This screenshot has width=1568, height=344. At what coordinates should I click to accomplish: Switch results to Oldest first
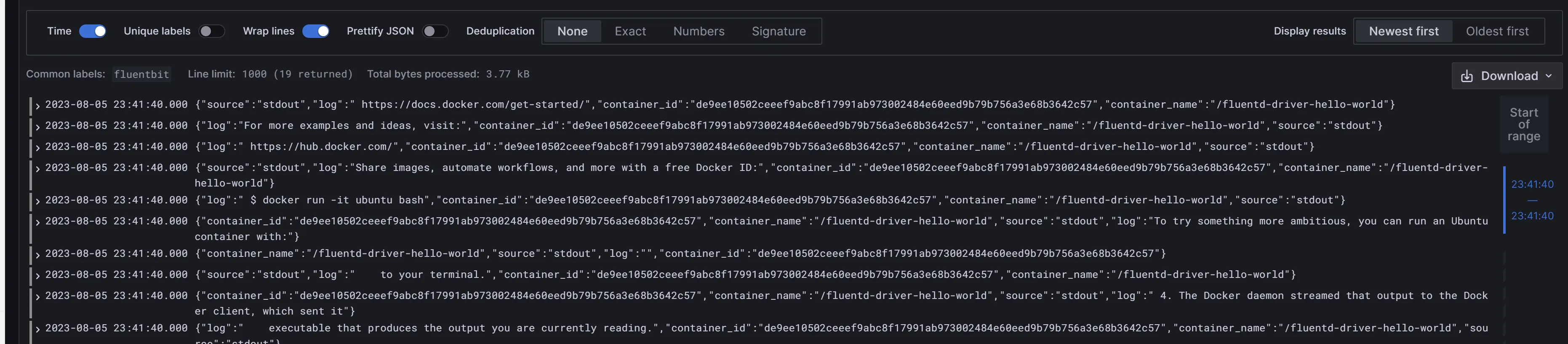click(x=1497, y=31)
